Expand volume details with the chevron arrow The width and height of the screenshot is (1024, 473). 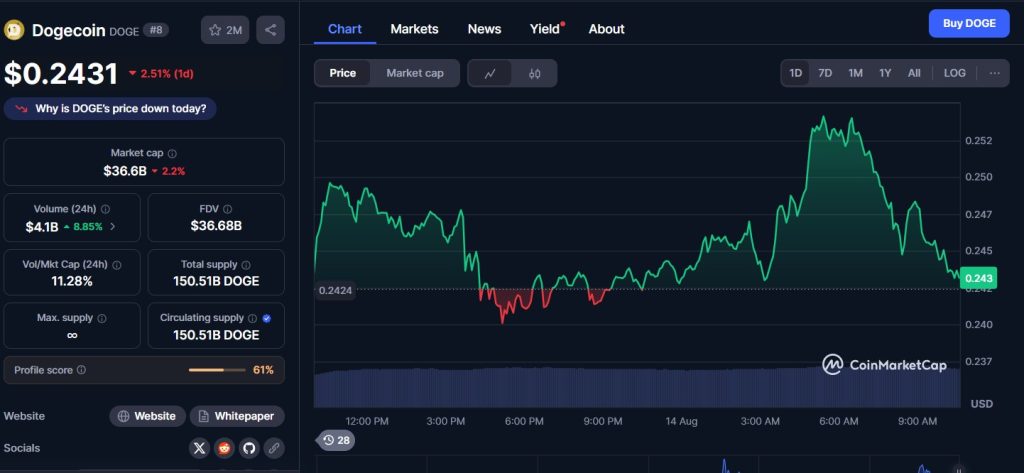[112, 227]
